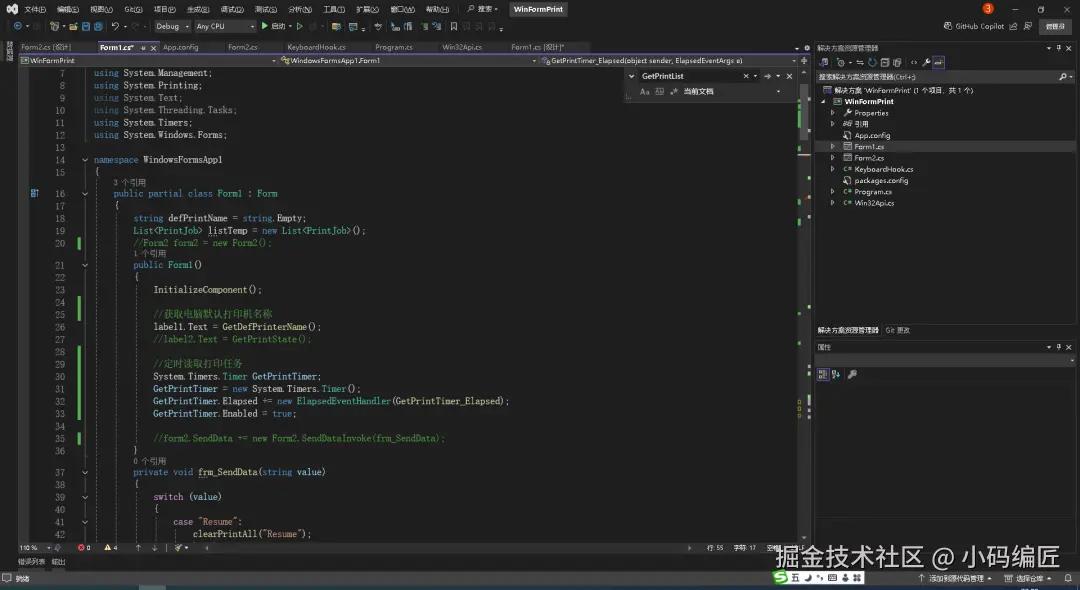Screen dimensions: 1080x590
Task: Click the Solution Explorer wrench properties icon
Action: pos(926,62)
